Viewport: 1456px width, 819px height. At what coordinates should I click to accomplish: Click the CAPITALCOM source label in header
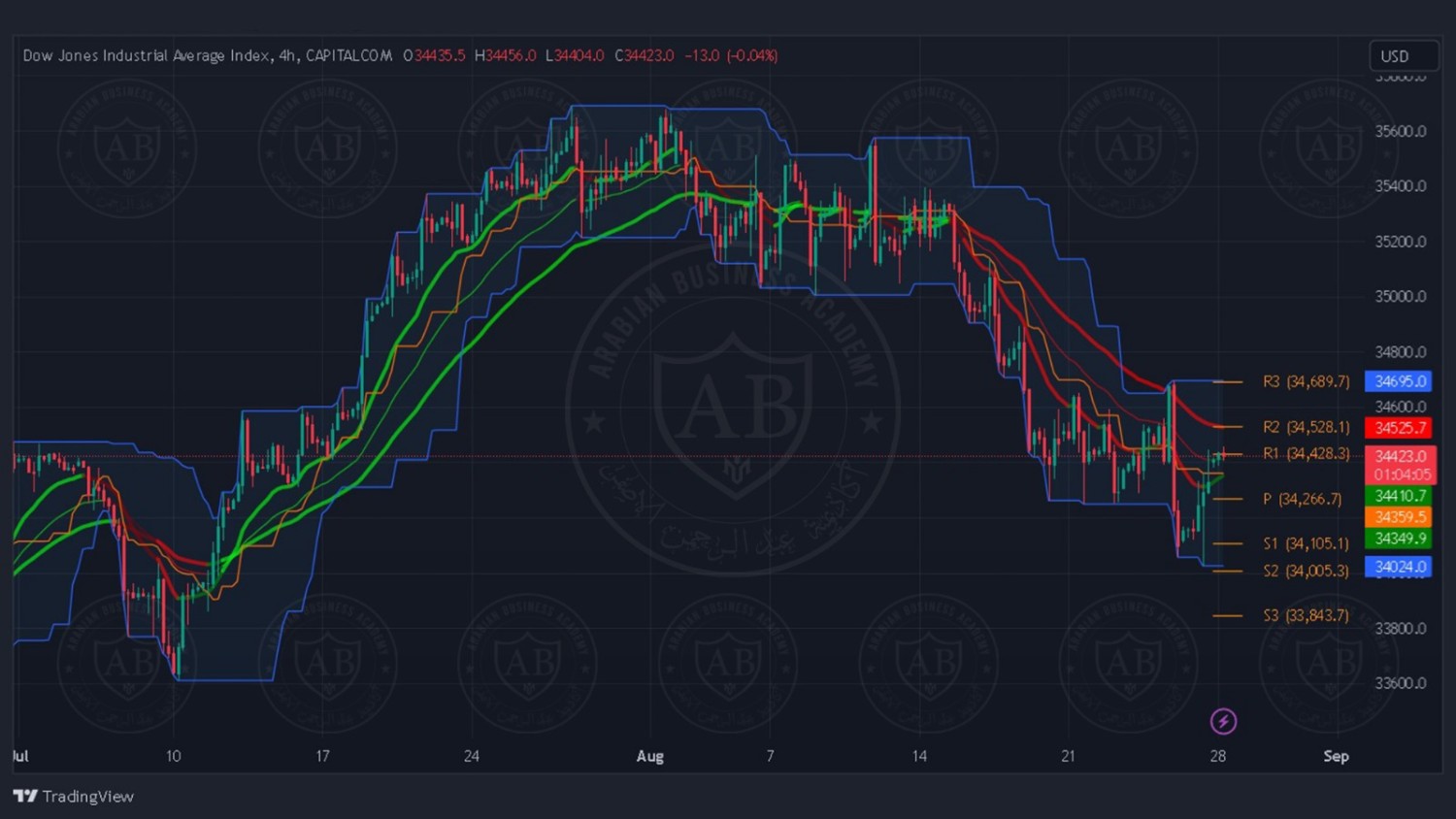click(348, 55)
